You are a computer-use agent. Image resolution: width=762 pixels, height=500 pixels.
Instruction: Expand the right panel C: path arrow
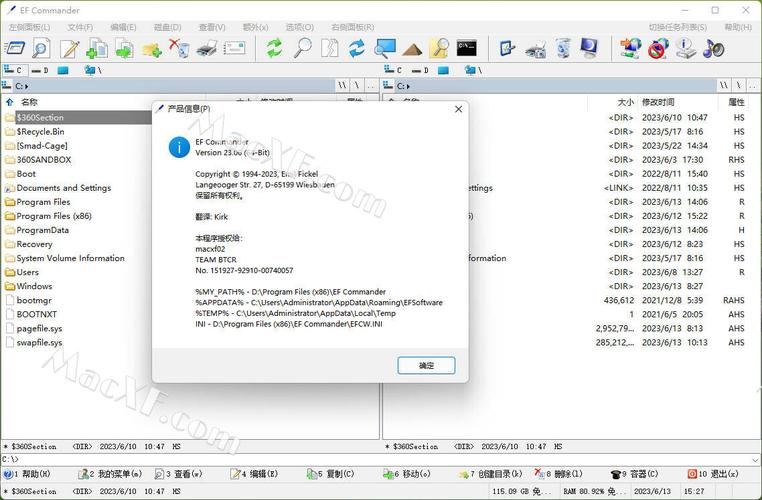click(x=408, y=86)
